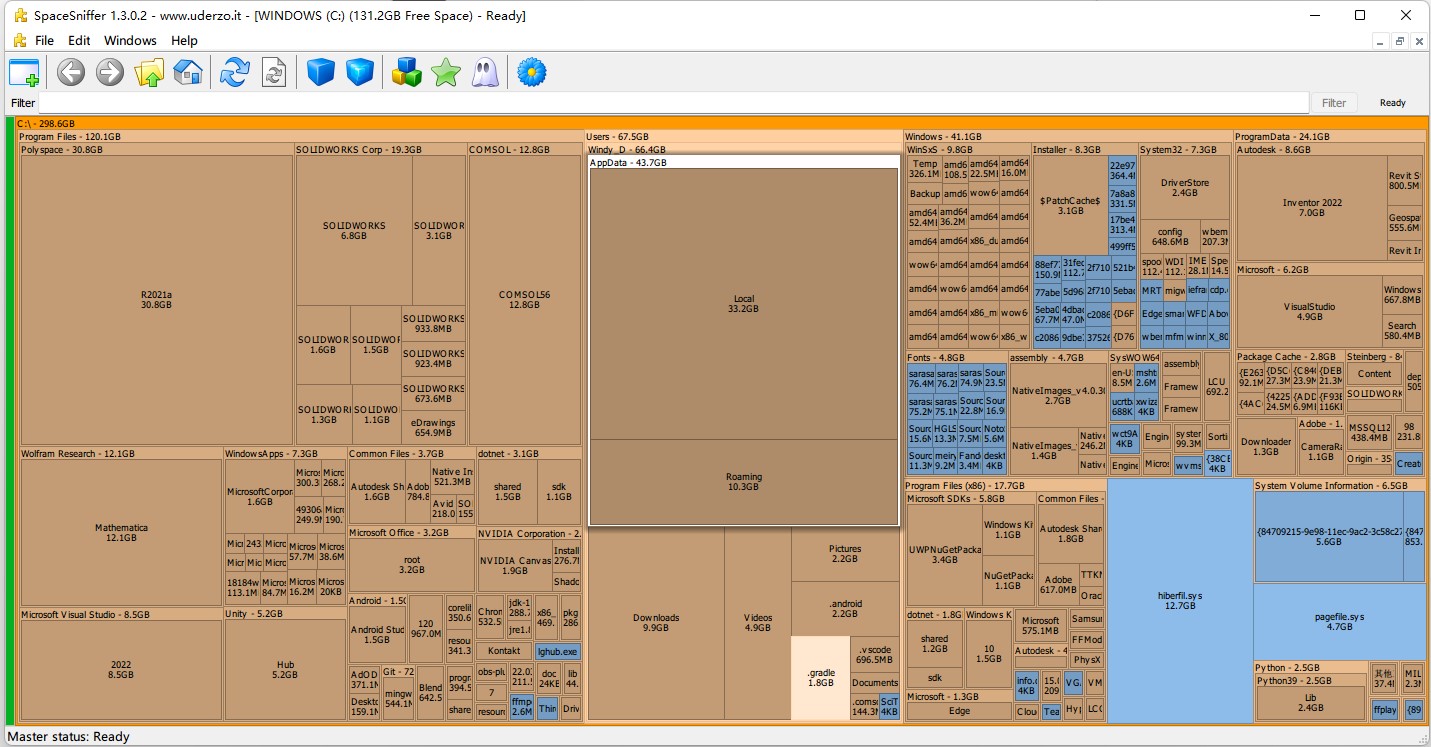Select the Lib 2.4GB Python39 block
The image size is (1431, 747).
coord(1309,703)
